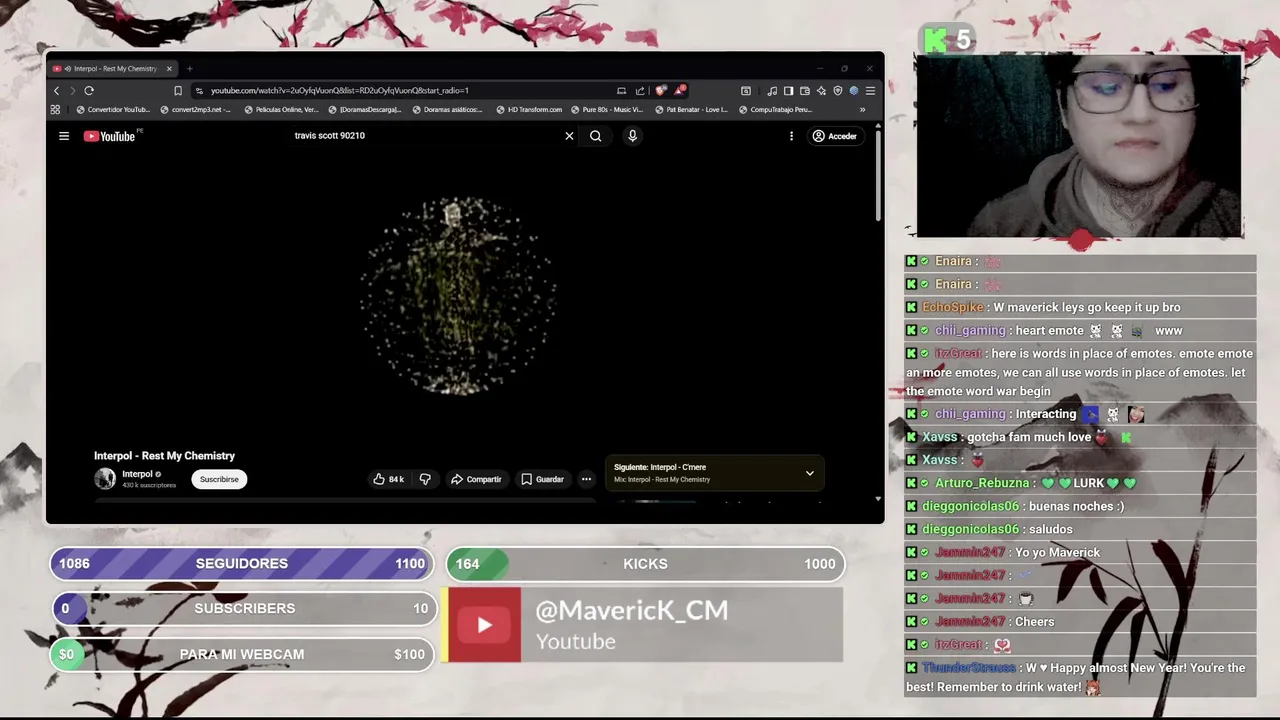1280x720 pixels.
Task: Click the video player area
Action: 458,295
